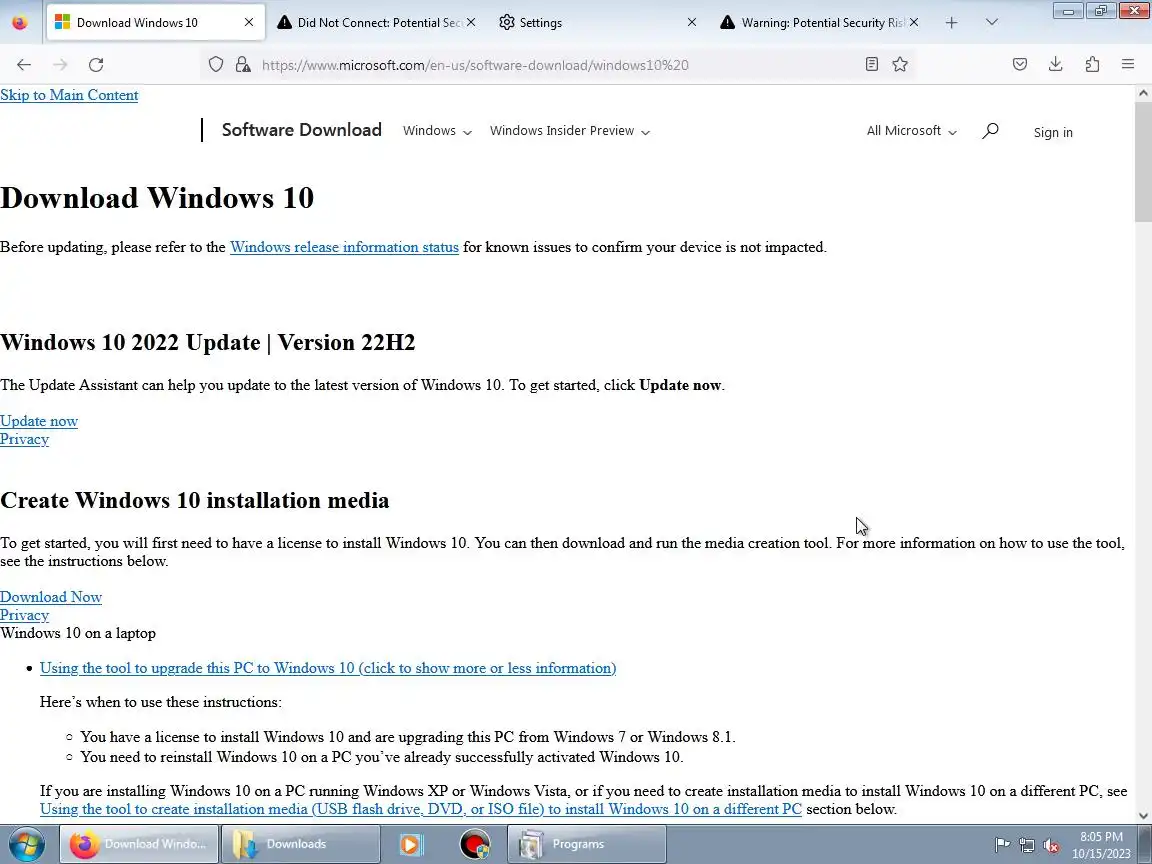Expand the All Microsoft dropdown
1152x864 pixels.
[x=912, y=131]
